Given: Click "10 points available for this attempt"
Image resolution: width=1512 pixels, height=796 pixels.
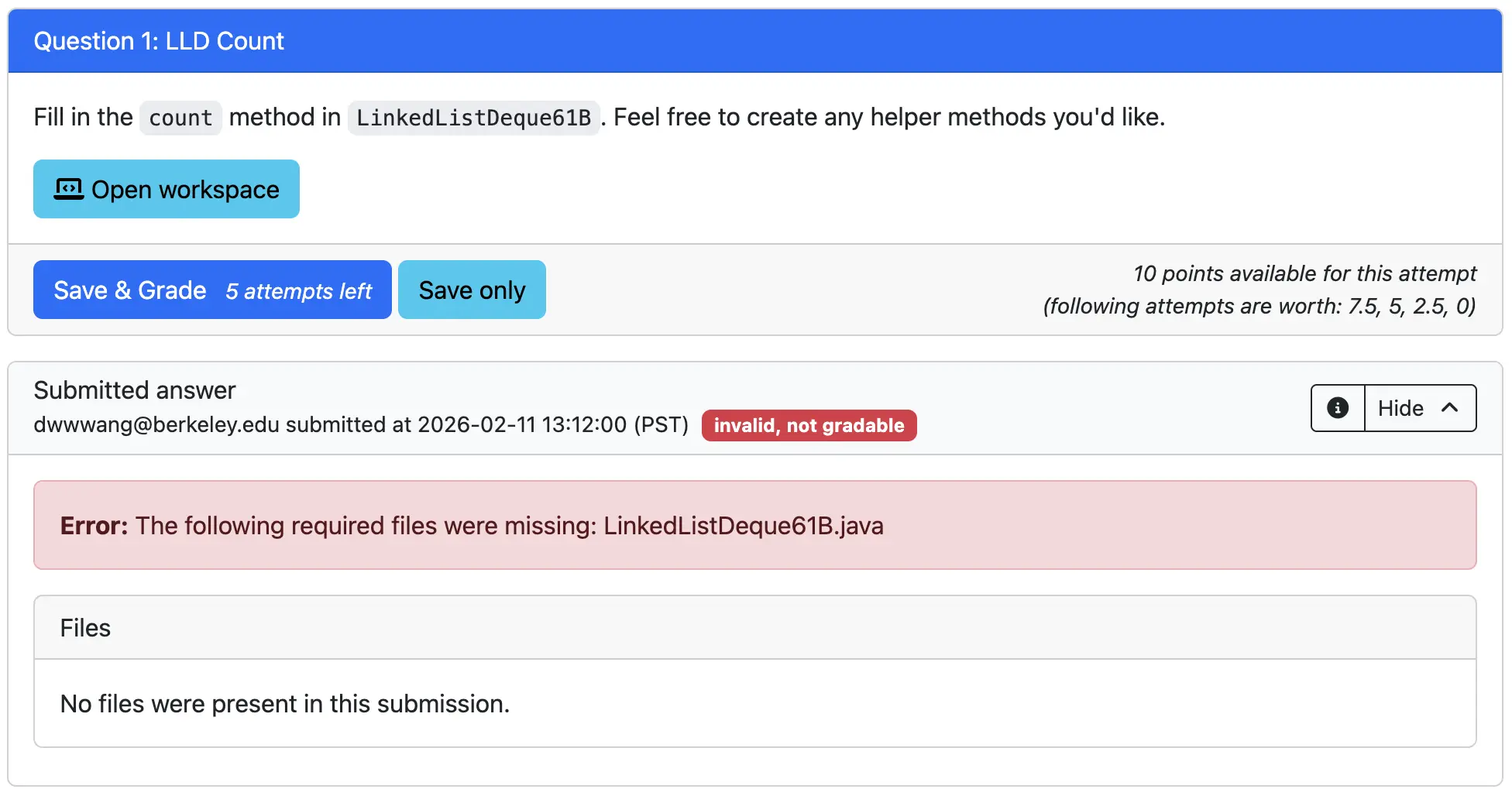Looking at the screenshot, I should pyautogui.click(x=1304, y=273).
